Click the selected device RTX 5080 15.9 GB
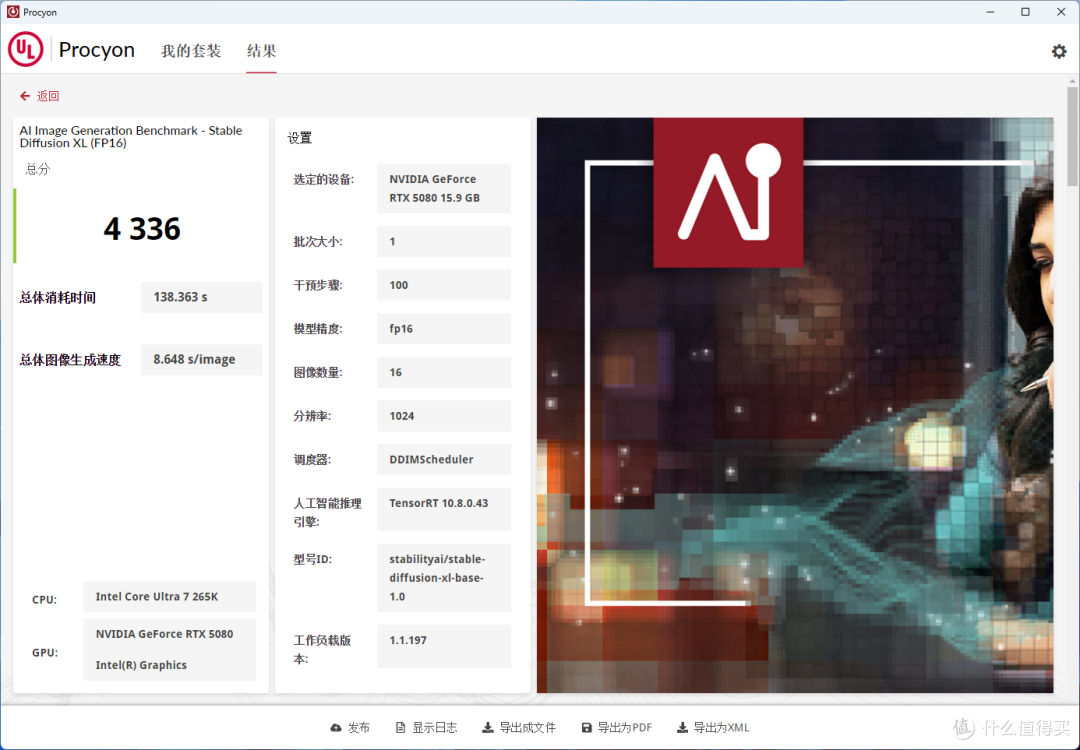 click(x=444, y=188)
